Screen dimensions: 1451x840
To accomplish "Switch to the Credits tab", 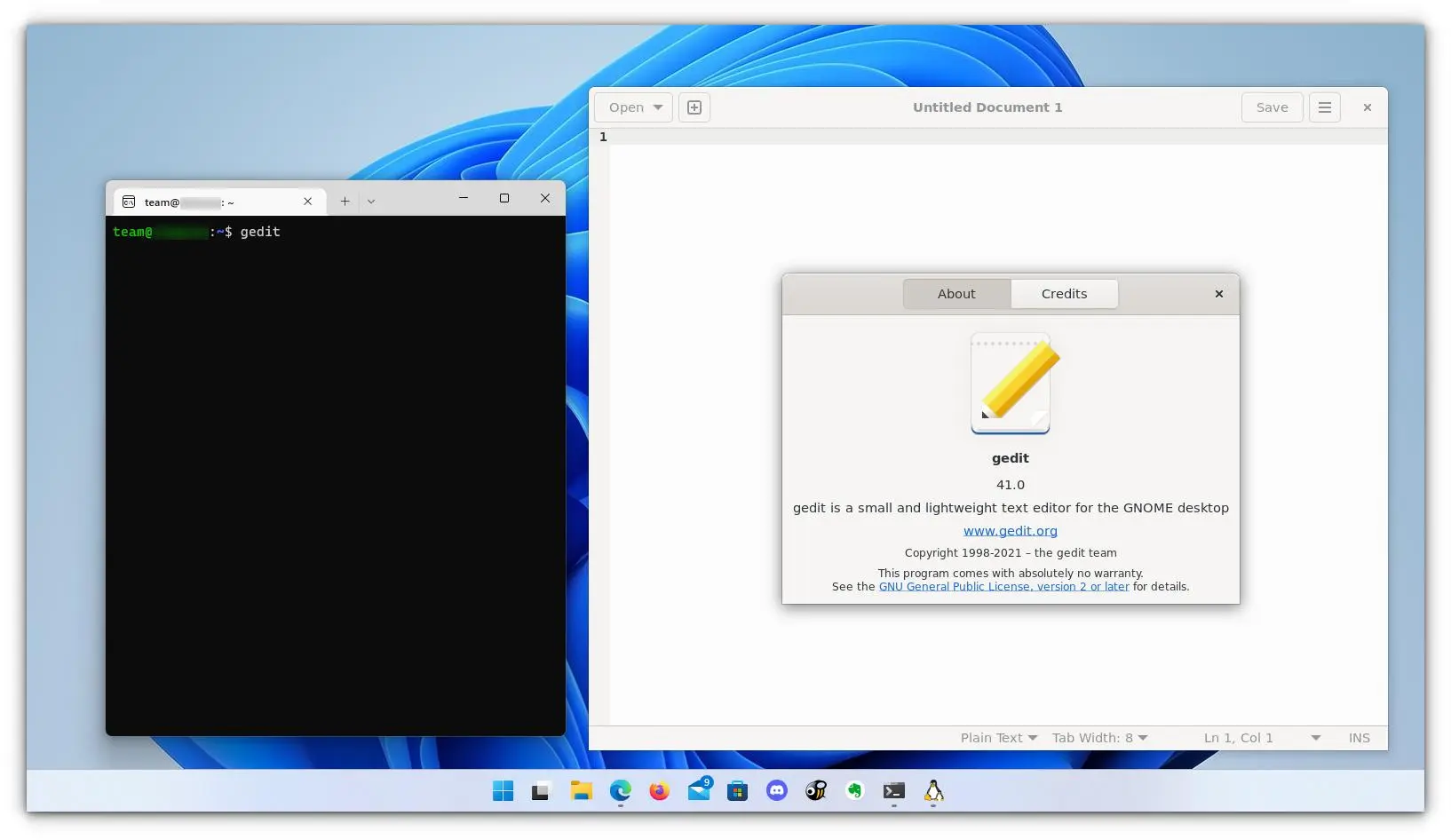I will click(1064, 294).
